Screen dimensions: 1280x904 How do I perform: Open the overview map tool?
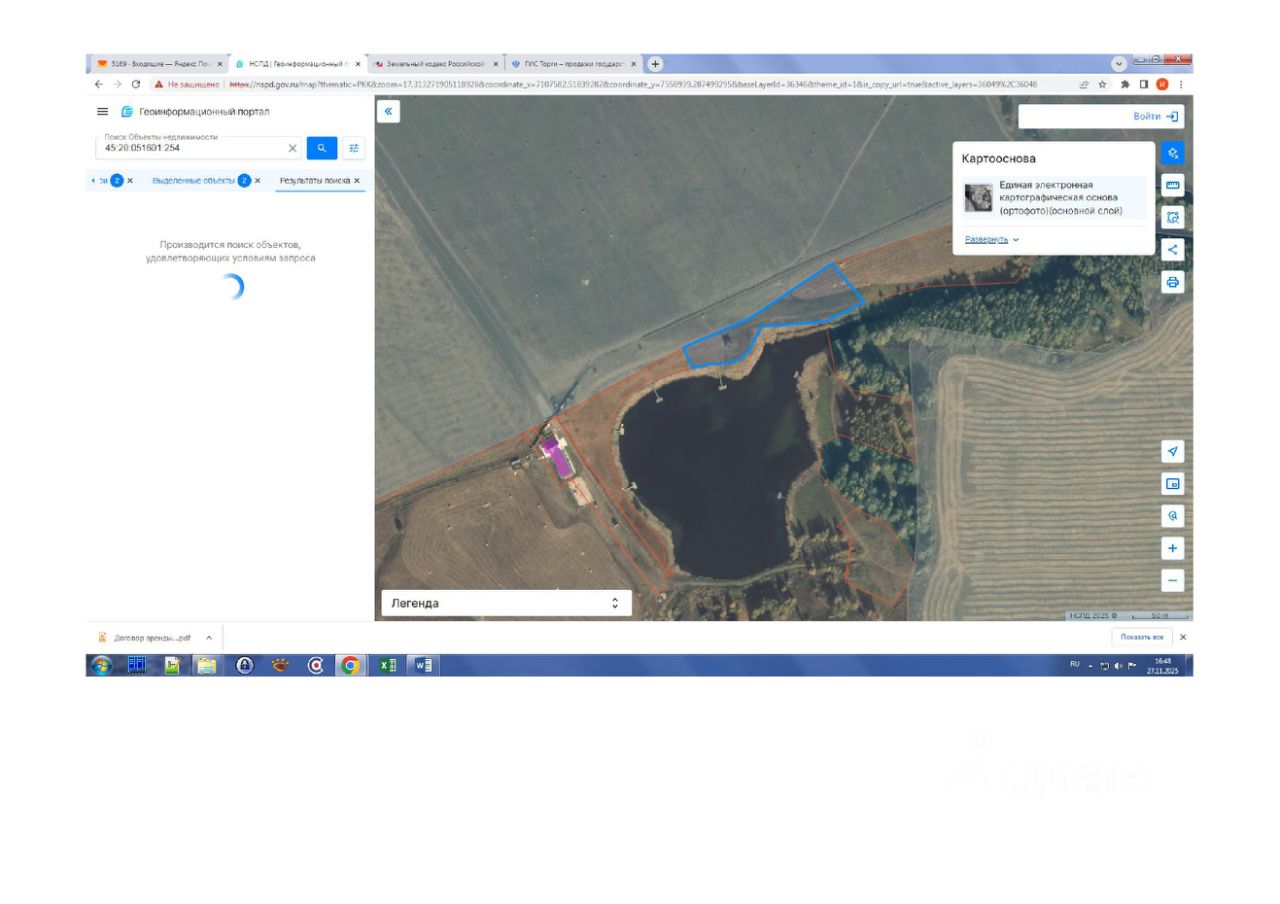(x=1173, y=484)
